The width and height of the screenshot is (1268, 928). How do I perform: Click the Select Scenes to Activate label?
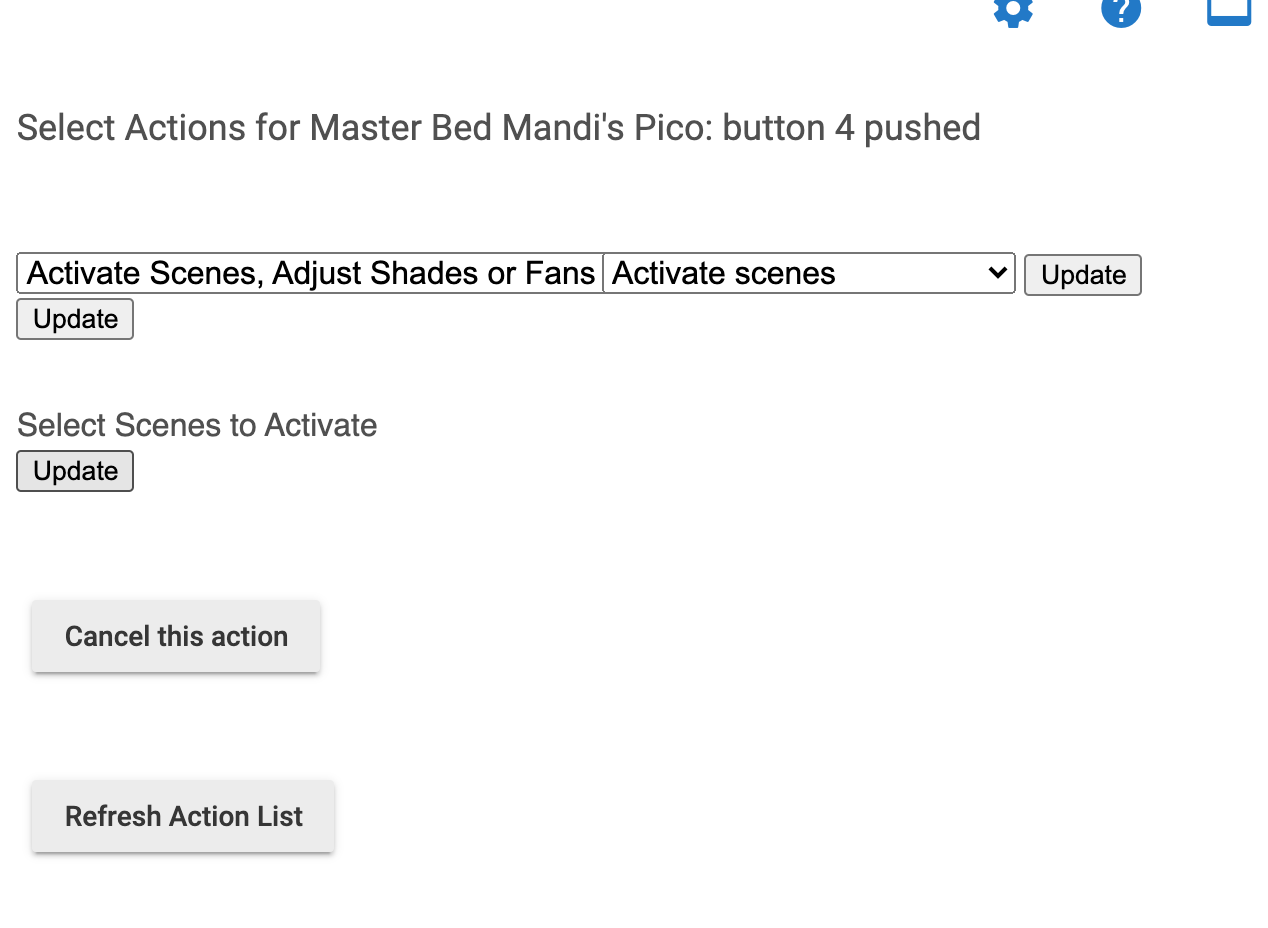point(197,425)
